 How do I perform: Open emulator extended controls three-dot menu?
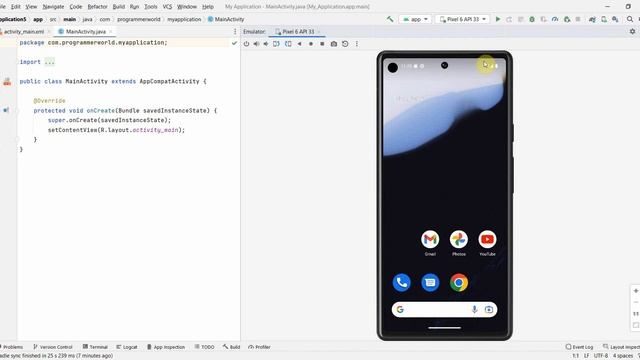coord(357,44)
